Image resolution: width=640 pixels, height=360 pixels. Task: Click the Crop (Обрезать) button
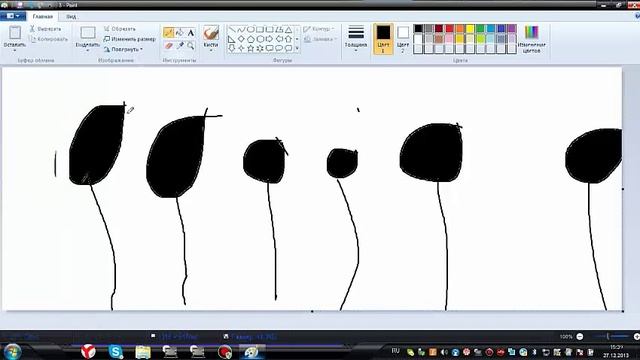point(120,29)
